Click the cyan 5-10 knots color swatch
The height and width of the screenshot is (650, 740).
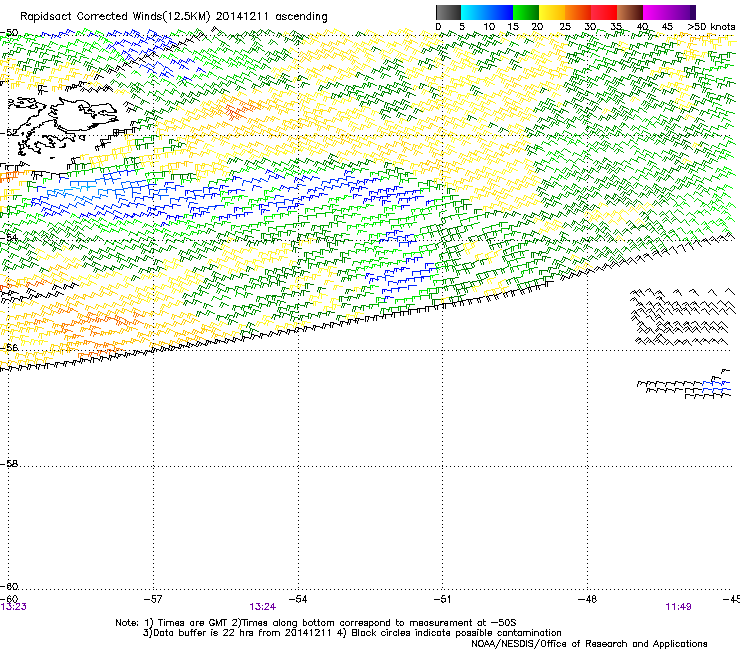click(474, 12)
